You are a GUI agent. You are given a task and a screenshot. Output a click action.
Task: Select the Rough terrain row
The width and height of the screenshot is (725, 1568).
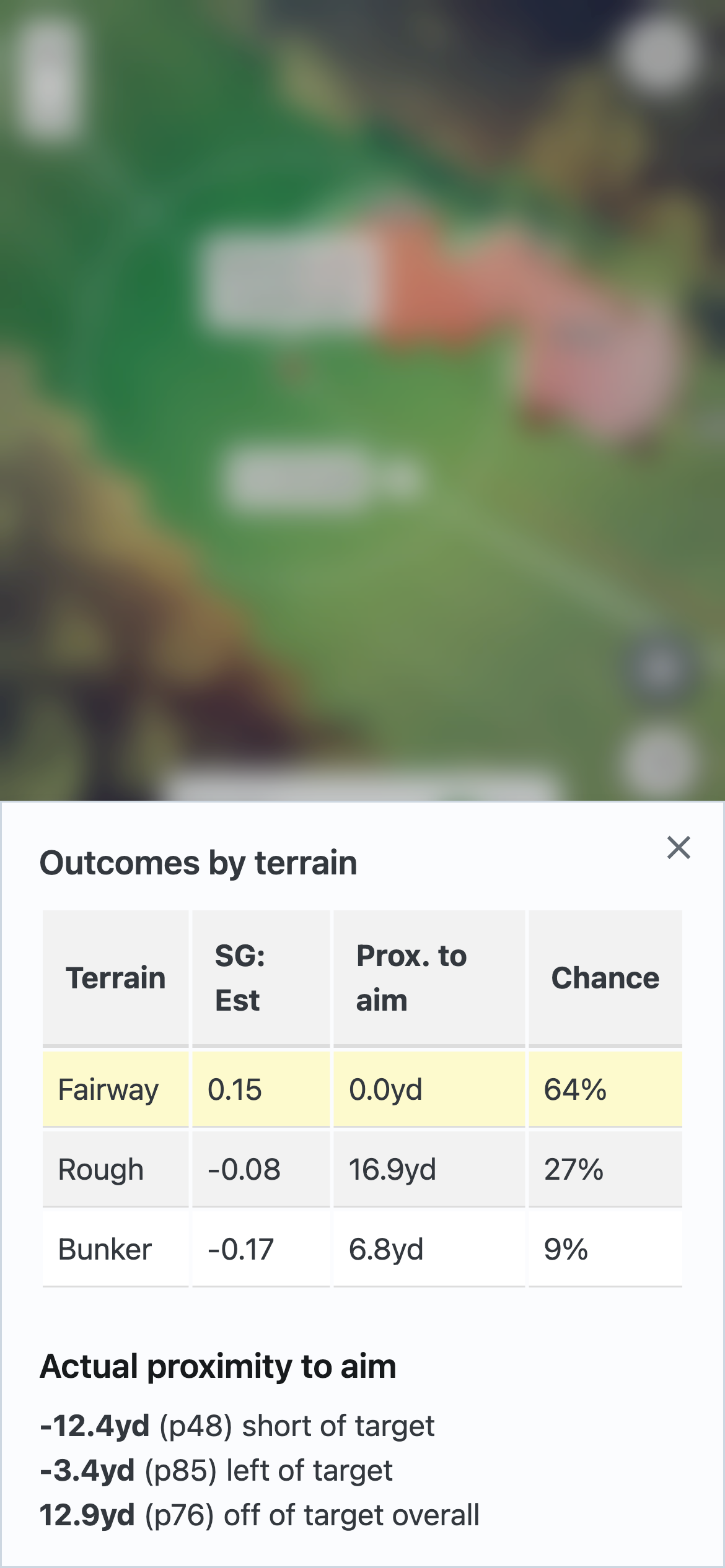362,1169
